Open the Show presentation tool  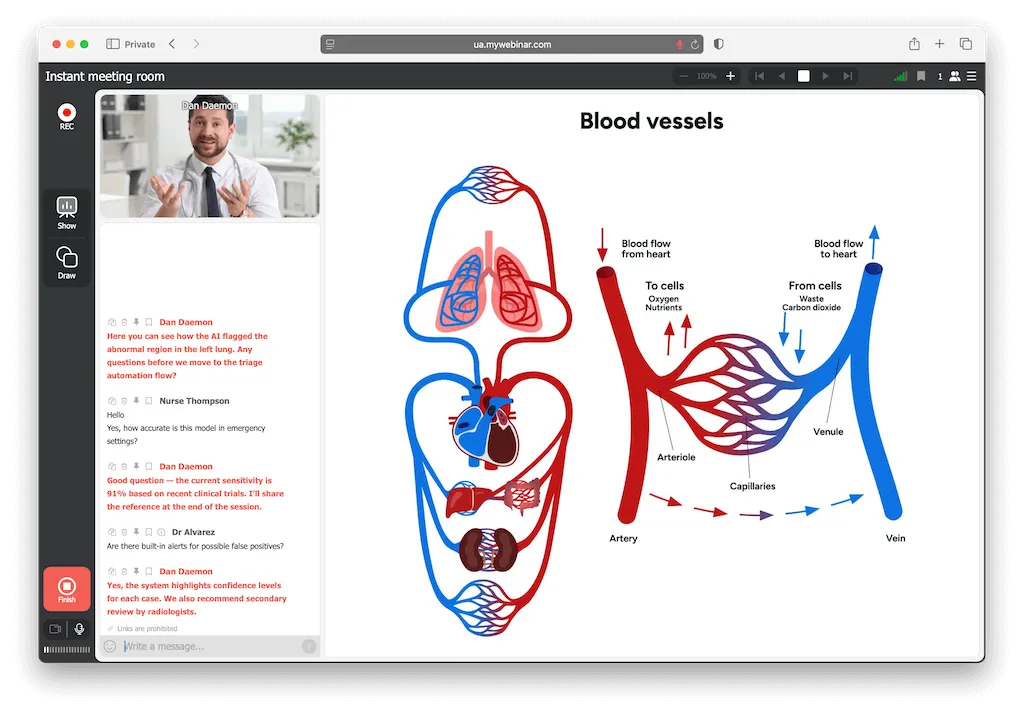click(67, 211)
